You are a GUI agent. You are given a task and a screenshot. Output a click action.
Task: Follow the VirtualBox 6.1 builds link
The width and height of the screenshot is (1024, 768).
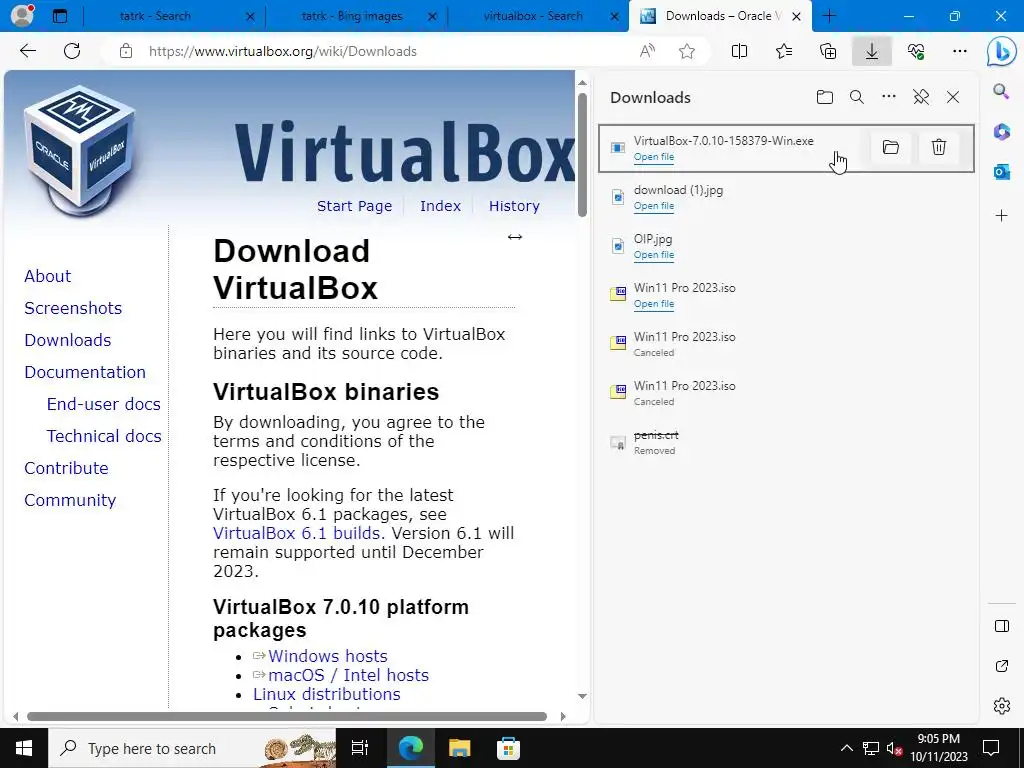point(299,533)
